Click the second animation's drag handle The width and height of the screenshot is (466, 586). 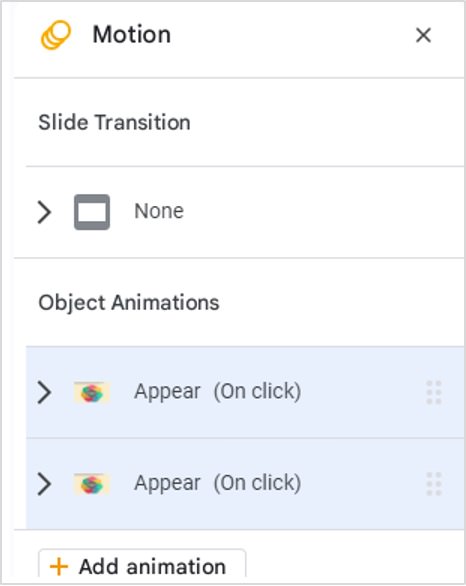[434, 484]
